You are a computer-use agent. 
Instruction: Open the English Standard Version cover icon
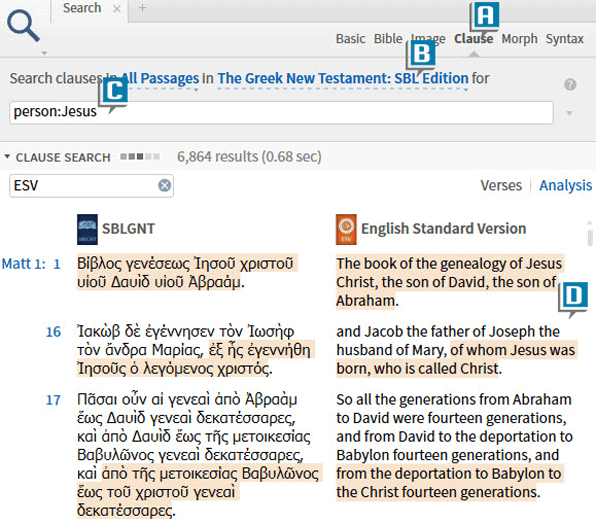346,229
